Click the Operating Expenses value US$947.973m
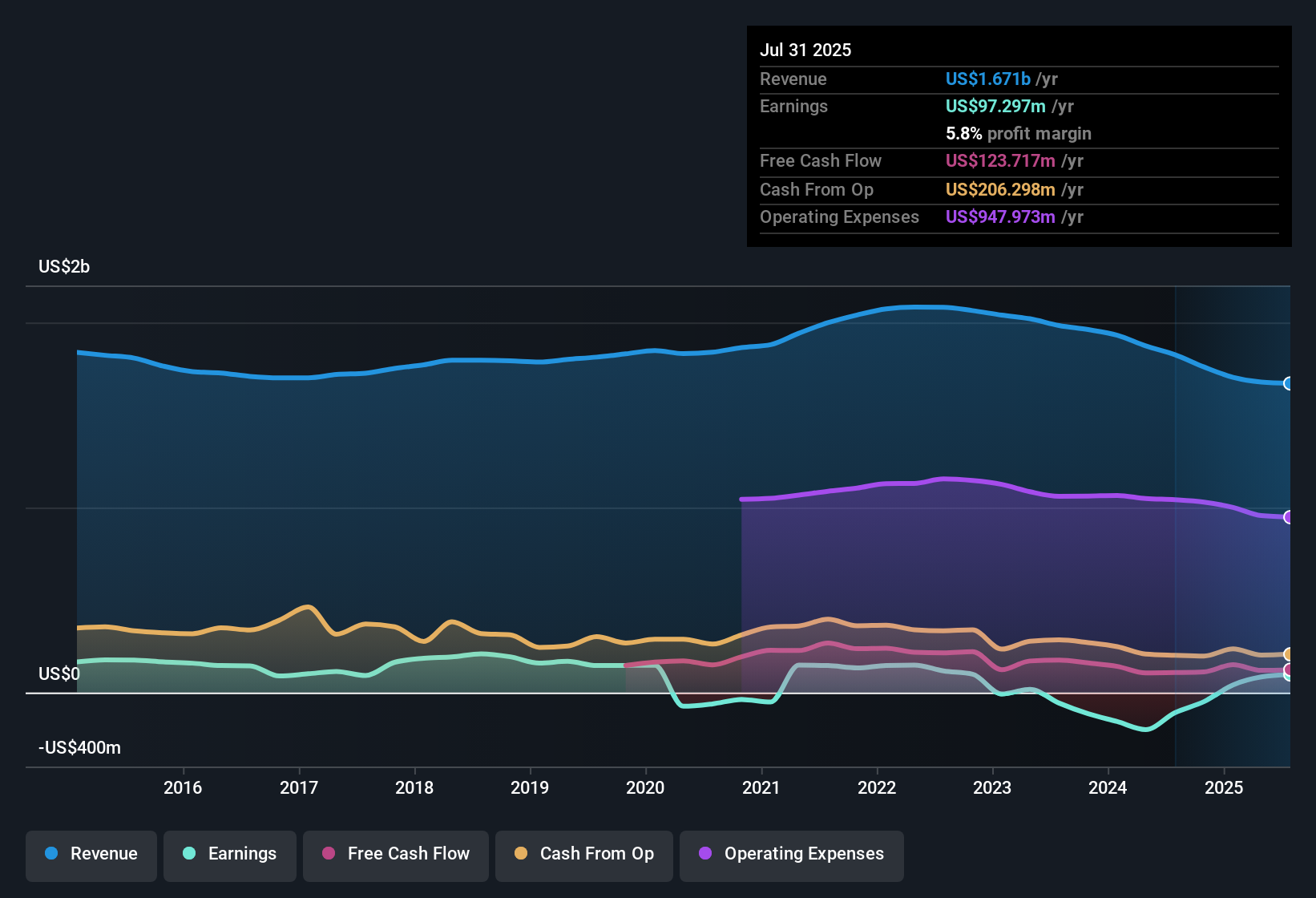This screenshot has height=898, width=1316. 1001,216
